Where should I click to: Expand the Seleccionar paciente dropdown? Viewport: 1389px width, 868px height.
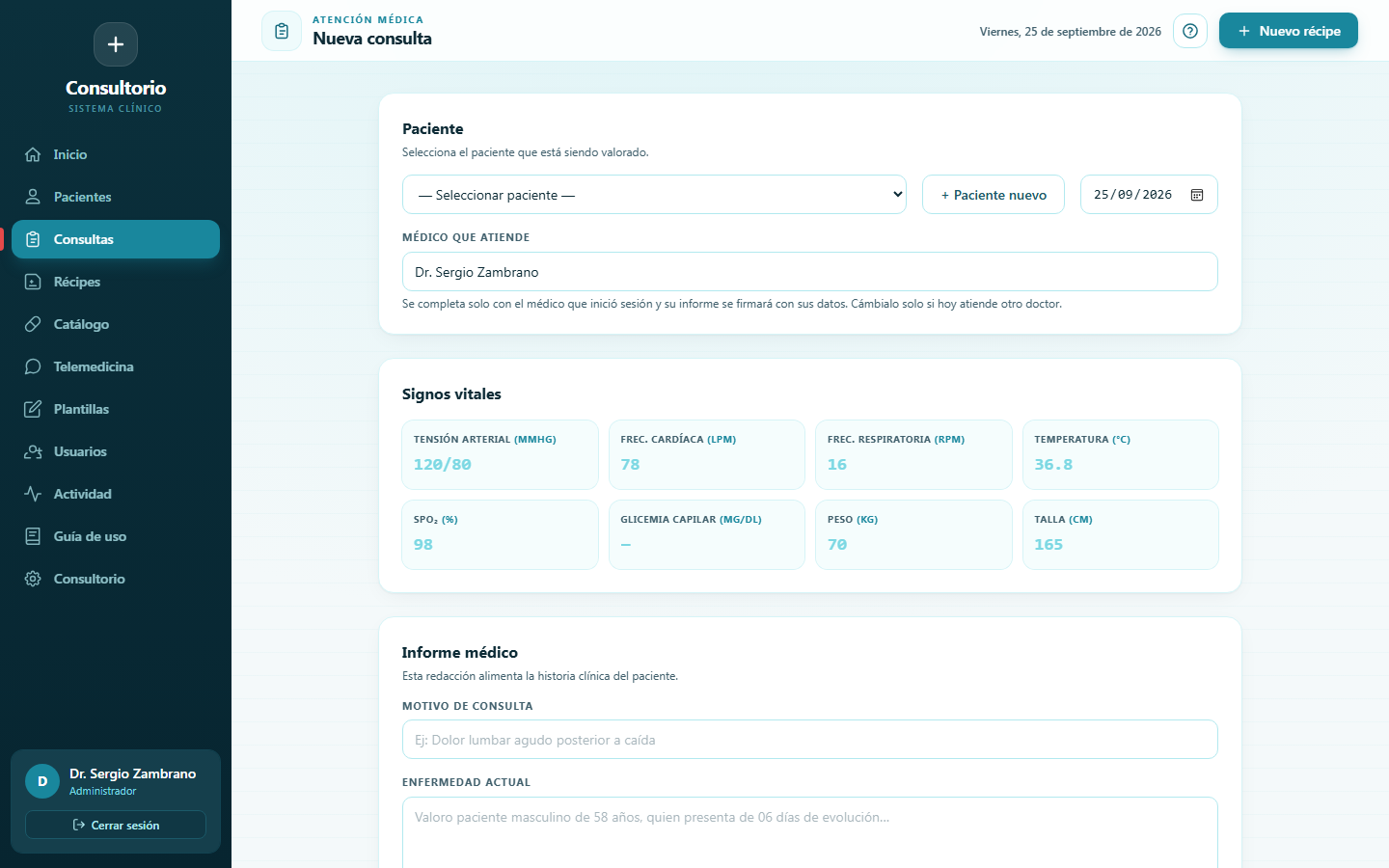coord(654,195)
